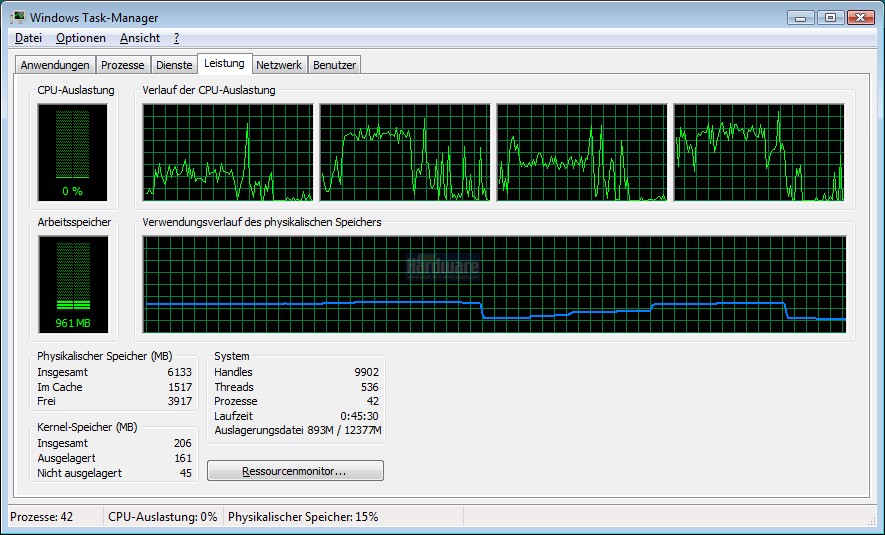885x535 pixels.
Task: Click the Kernel-Speicher (MB) group label
Action: pyautogui.click(x=87, y=427)
